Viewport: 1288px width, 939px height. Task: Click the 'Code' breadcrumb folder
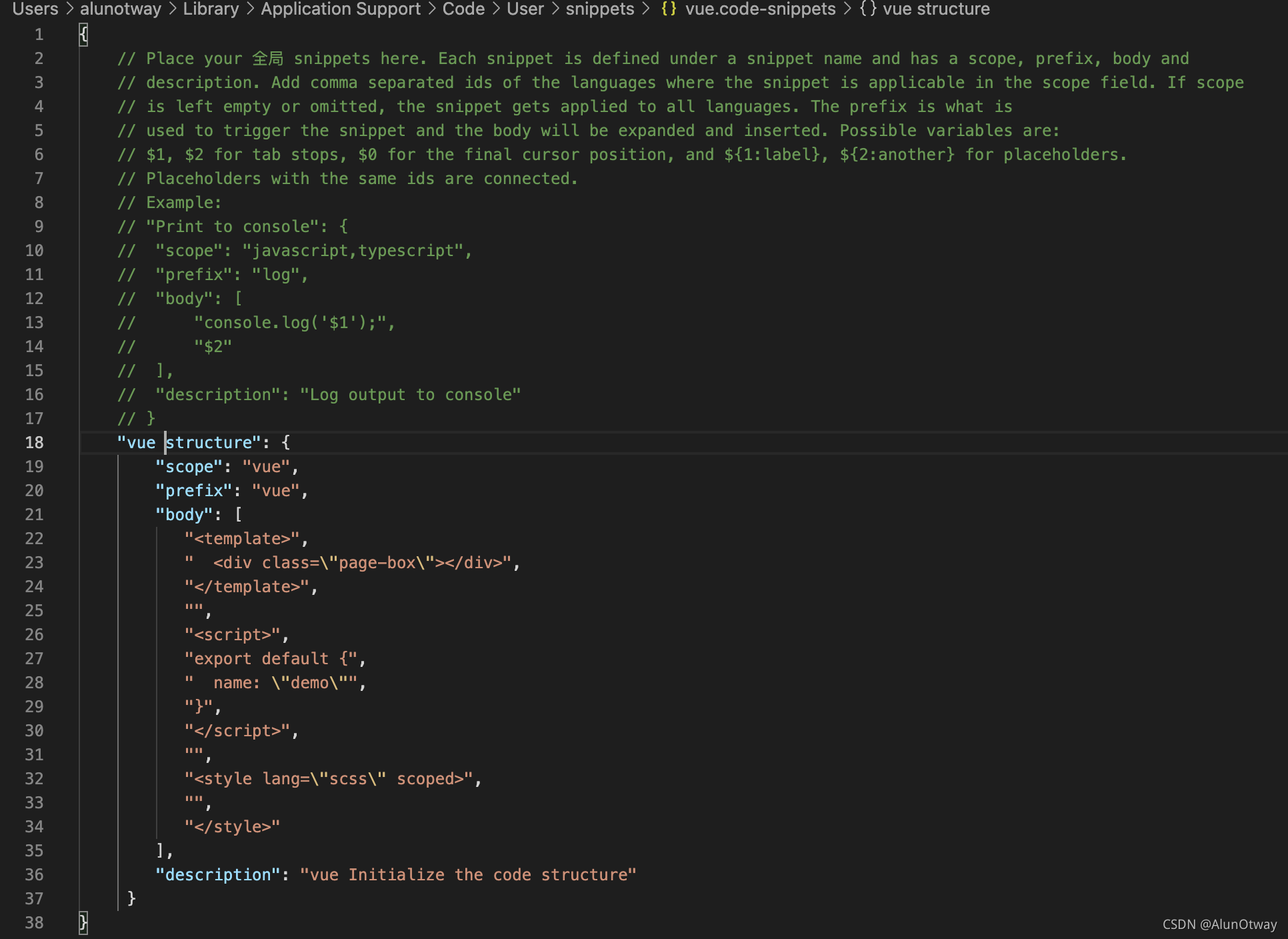click(463, 9)
